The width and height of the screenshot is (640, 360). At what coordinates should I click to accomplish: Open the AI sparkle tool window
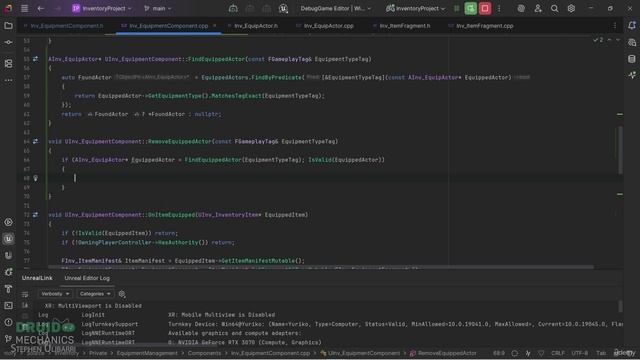(x=632, y=75)
